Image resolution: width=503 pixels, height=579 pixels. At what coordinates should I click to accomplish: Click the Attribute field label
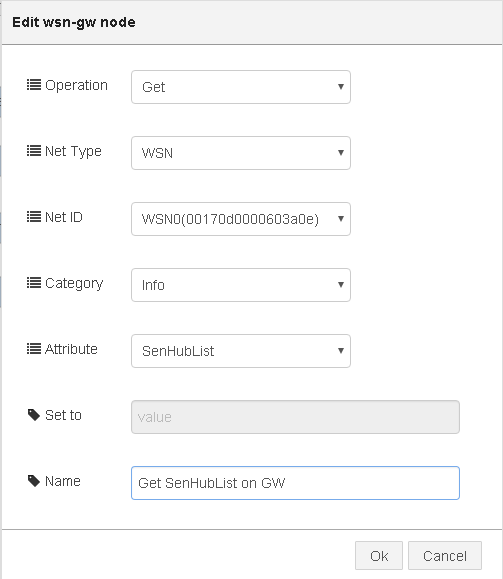coord(71,349)
